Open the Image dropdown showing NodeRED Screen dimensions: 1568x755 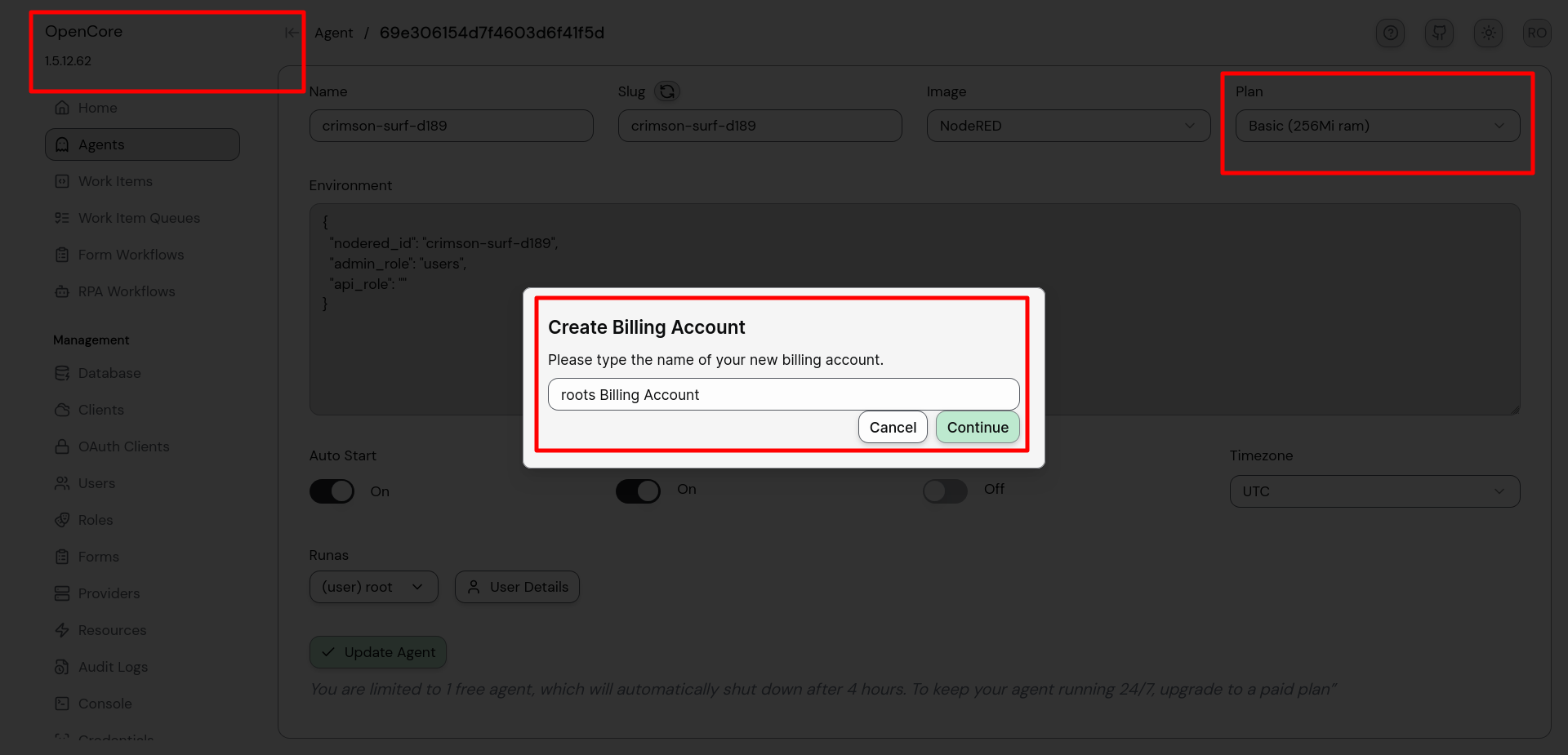point(1067,126)
